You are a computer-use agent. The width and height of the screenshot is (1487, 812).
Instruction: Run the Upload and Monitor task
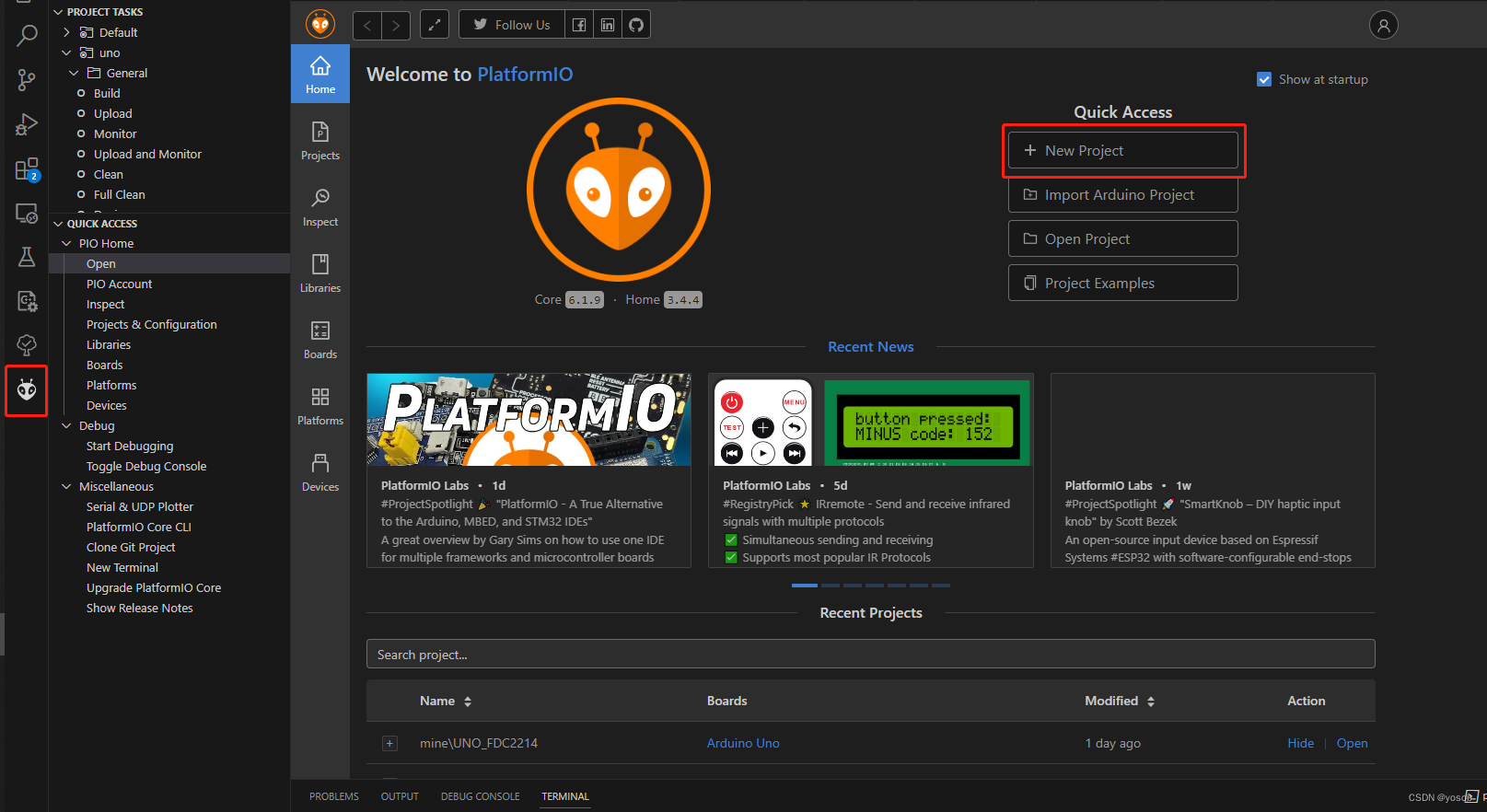coord(147,154)
